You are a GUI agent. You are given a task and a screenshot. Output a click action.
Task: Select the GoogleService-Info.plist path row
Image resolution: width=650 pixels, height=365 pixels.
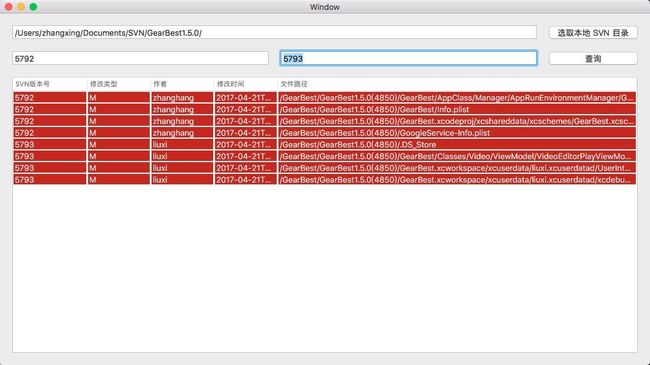[x=324, y=133]
